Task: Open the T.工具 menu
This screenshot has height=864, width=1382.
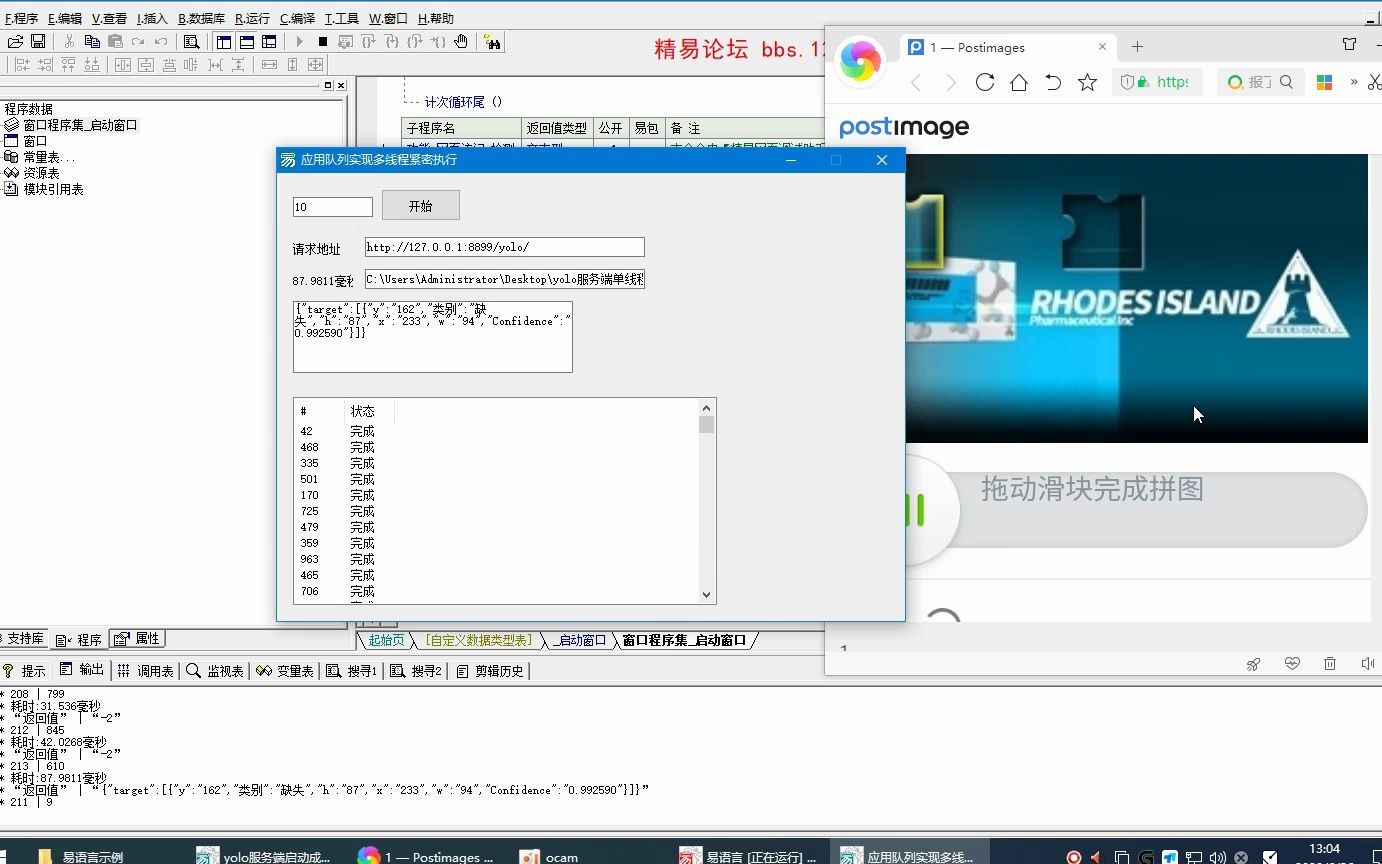Action: (342, 18)
